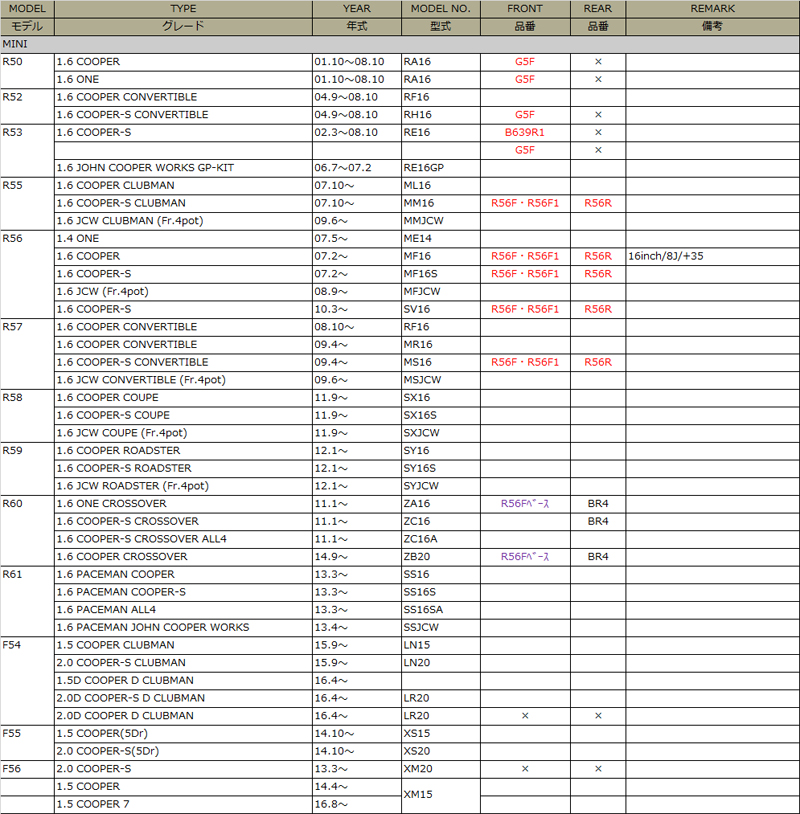This screenshot has width=800, height=814.
Task: Click 1.5D COOPER D CLUBMAN cell
Action: tap(183, 680)
